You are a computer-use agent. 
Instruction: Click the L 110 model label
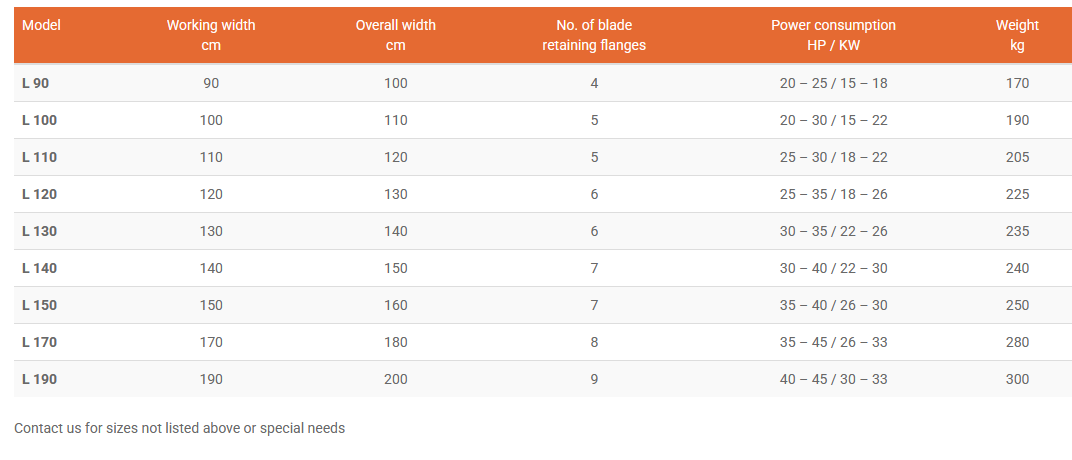click(39, 157)
